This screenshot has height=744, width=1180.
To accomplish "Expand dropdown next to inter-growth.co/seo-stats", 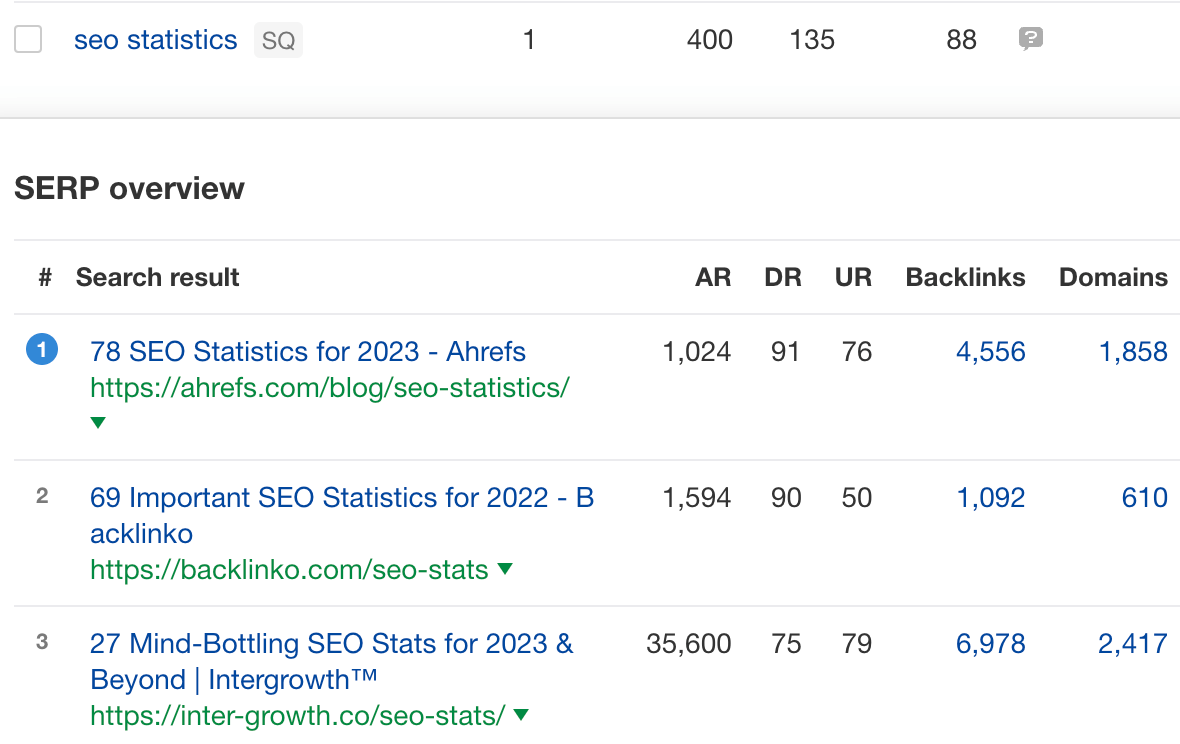I will pos(522,715).
